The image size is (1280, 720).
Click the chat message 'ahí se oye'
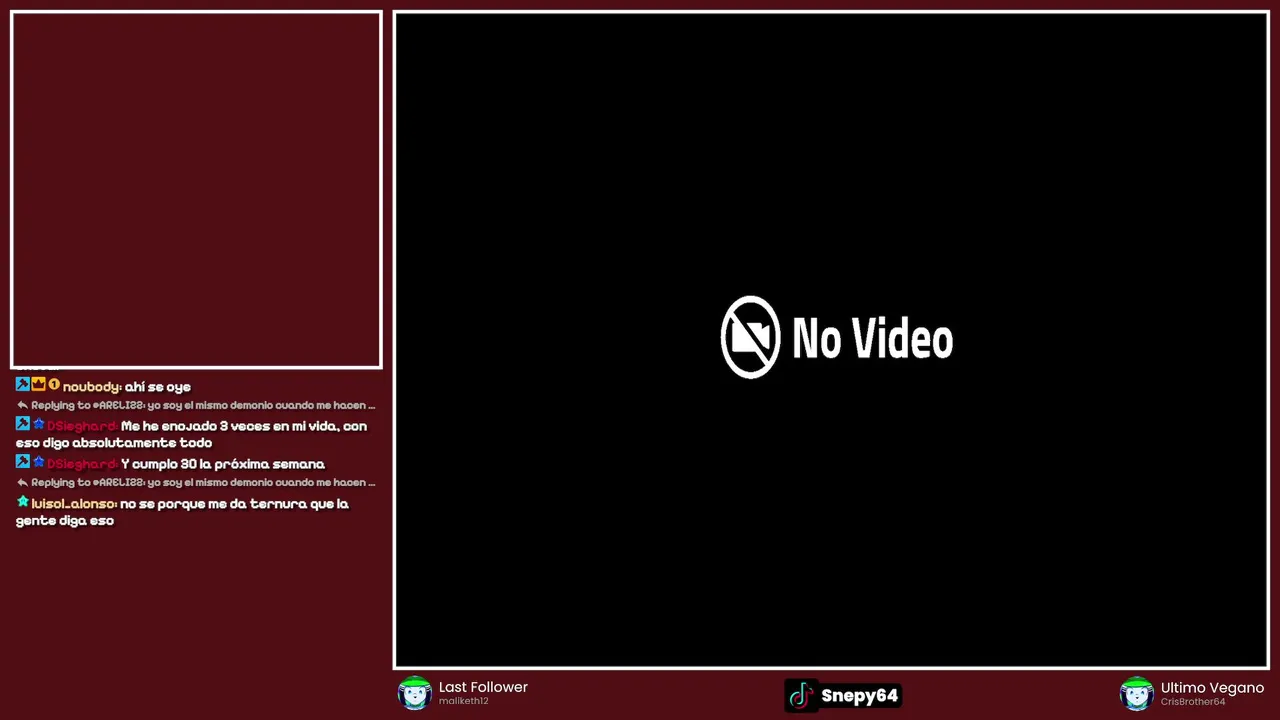[x=157, y=387]
